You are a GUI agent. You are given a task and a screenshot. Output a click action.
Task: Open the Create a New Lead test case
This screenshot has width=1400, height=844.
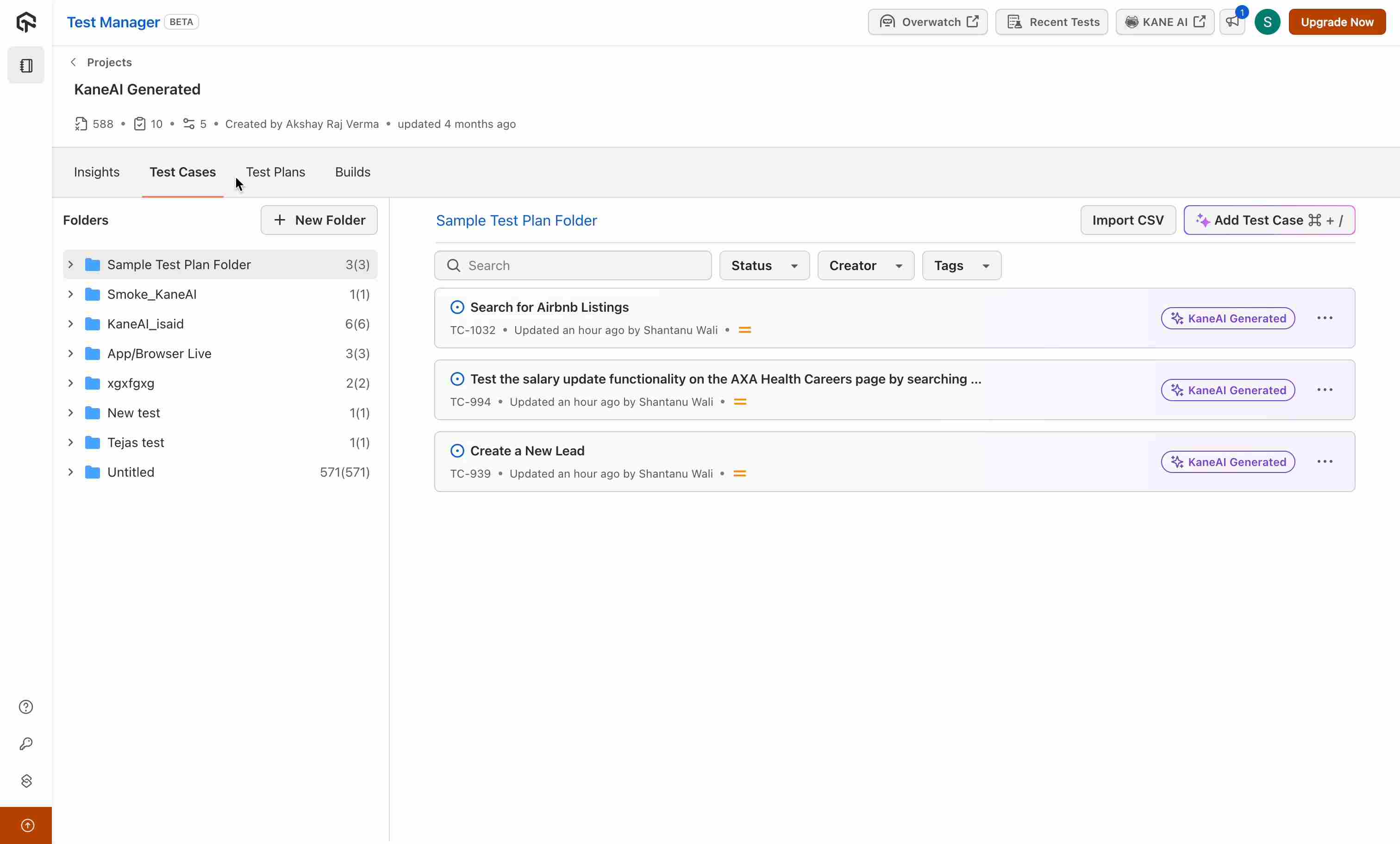coord(527,451)
